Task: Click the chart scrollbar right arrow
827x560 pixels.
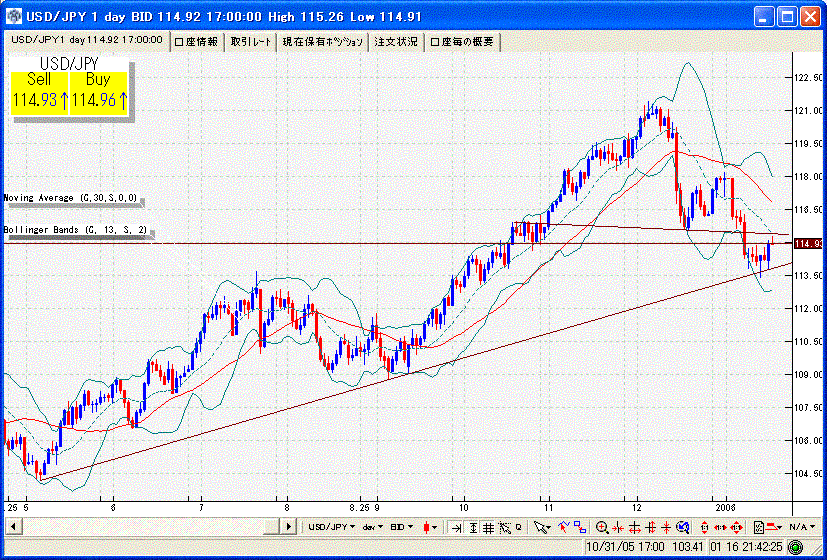Action: [288, 526]
